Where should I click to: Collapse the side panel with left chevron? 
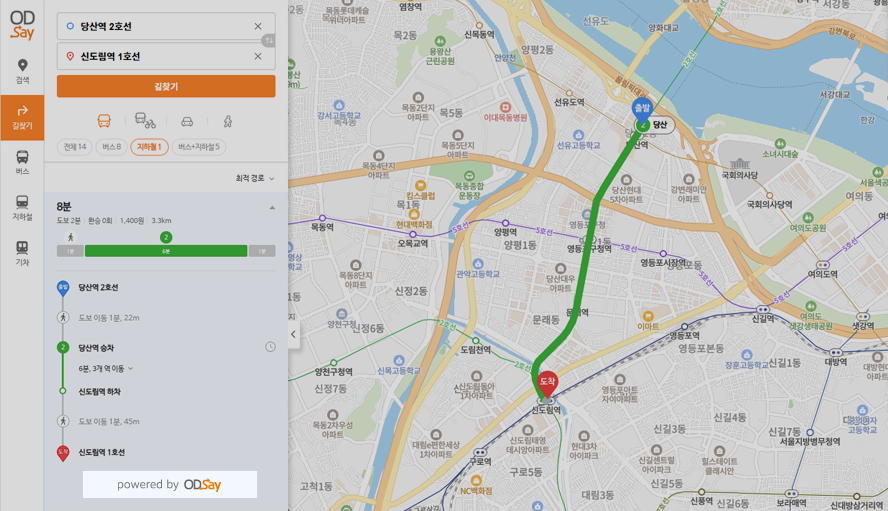tap(293, 334)
